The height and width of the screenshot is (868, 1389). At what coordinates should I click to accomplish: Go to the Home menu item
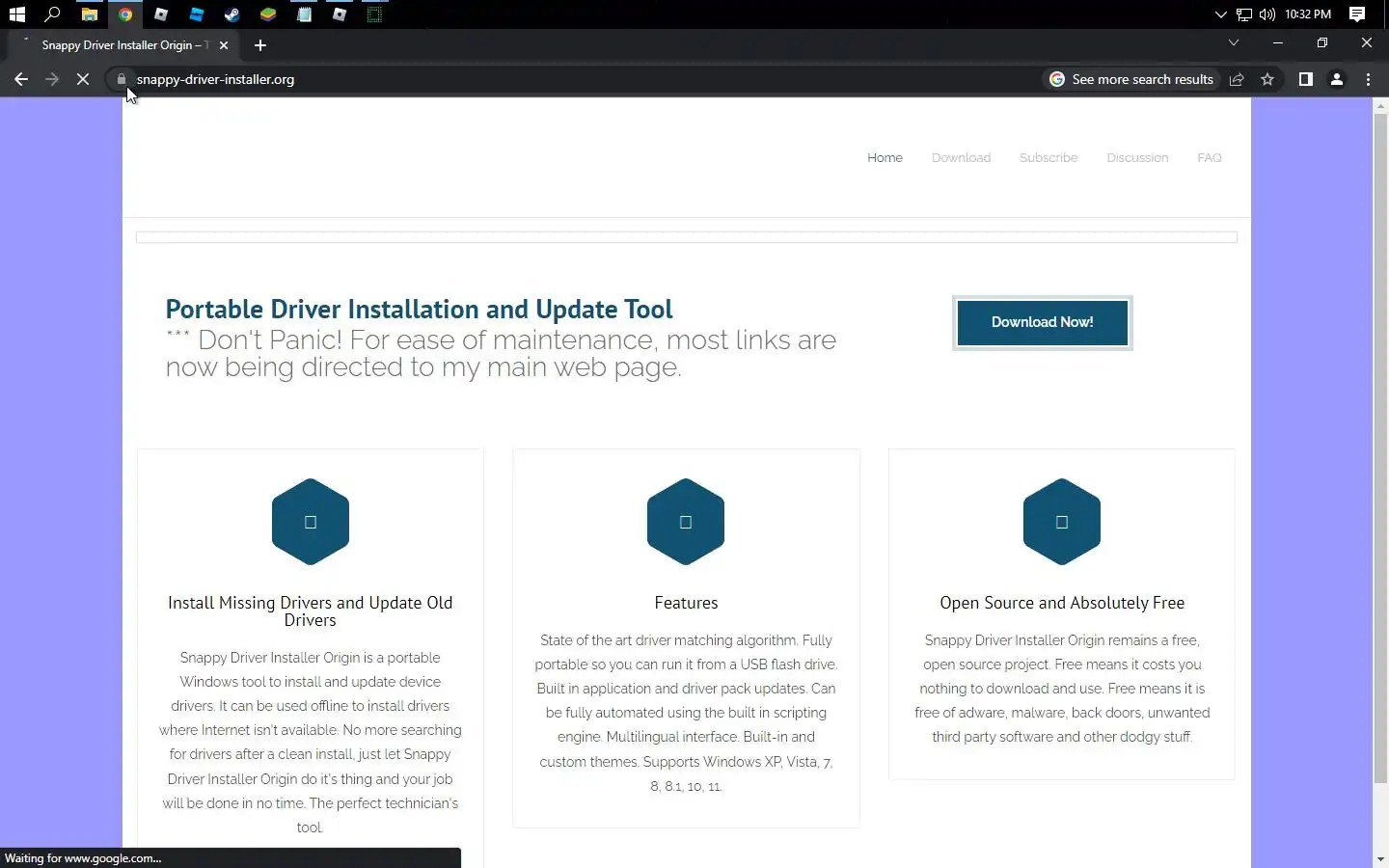[x=885, y=157]
